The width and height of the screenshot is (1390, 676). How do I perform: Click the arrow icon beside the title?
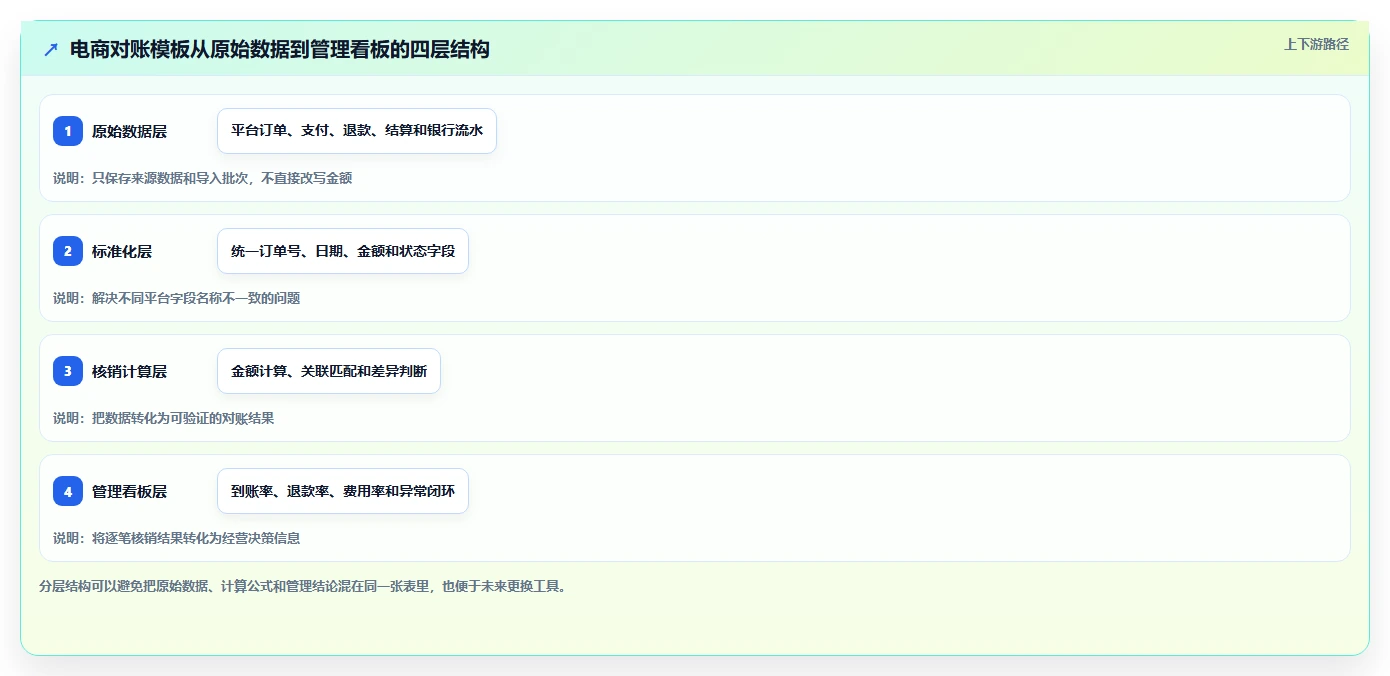pos(51,49)
